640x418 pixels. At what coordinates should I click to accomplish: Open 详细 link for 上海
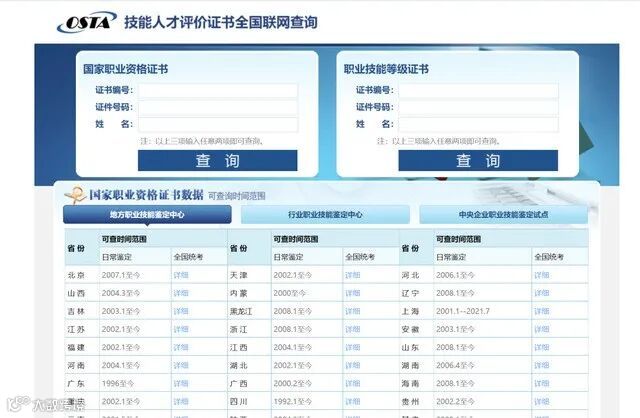[x=542, y=311]
